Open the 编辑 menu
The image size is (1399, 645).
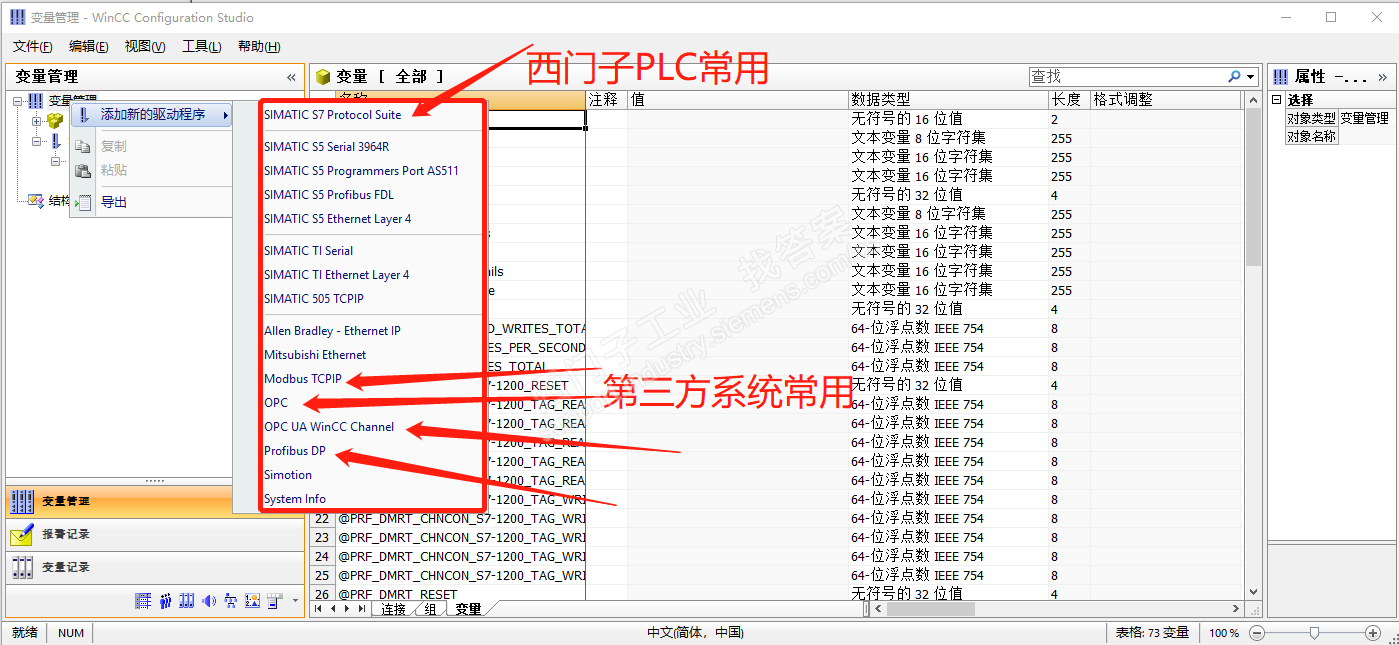(89, 46)
